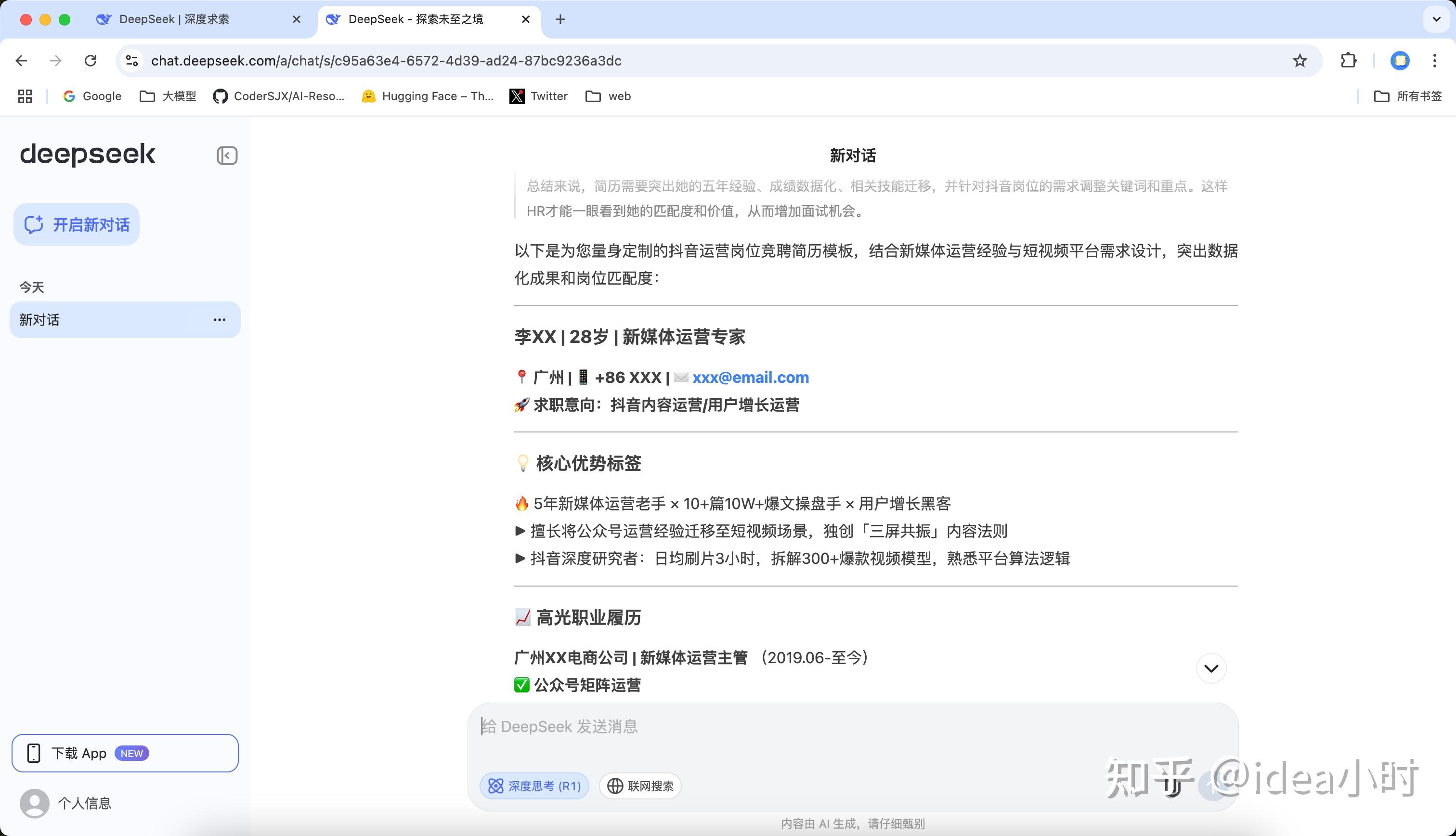This screenshot has width=1456, height=836.
Task: Click the scroll-to-bottom arrow button
Action: (1211, 668)
